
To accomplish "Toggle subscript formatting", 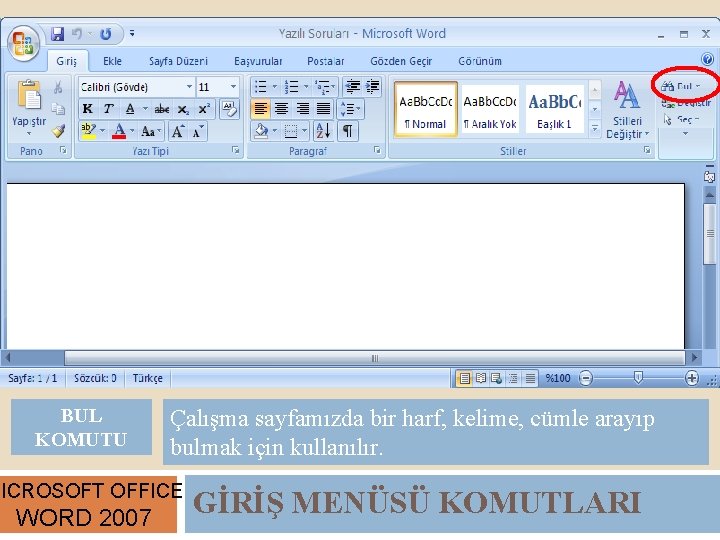I will point(183,109).
